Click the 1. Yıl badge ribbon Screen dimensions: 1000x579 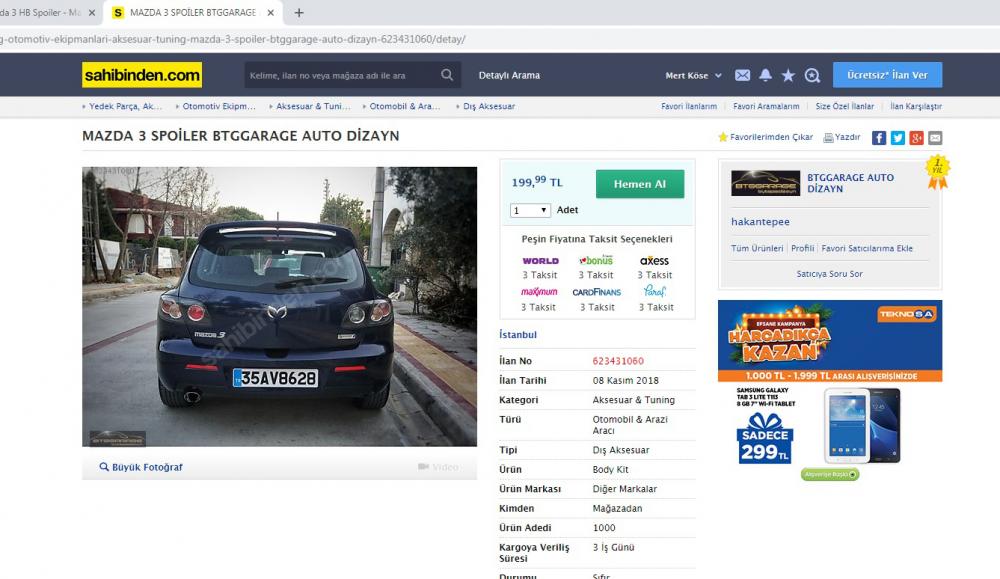point(938,172)
